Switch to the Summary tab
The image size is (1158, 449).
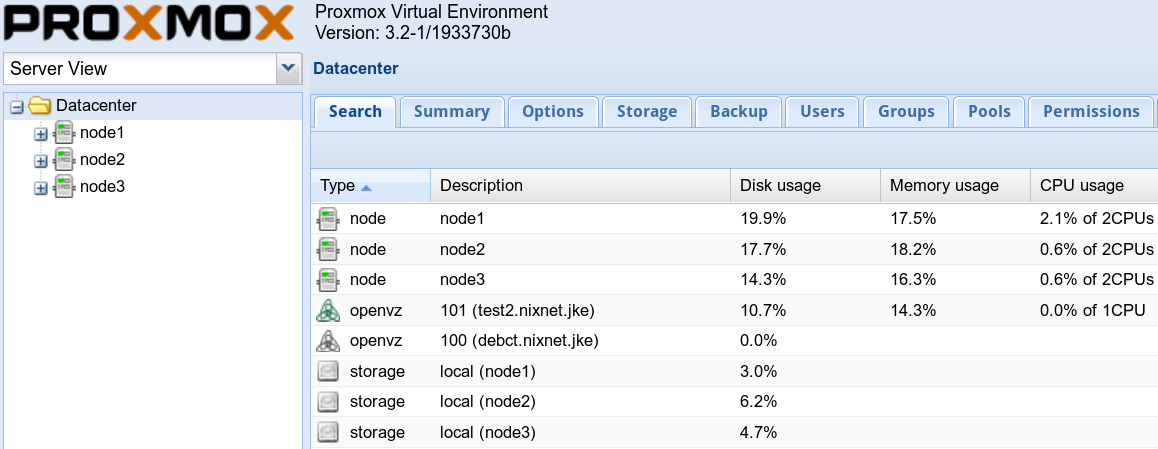pos(452,112)
